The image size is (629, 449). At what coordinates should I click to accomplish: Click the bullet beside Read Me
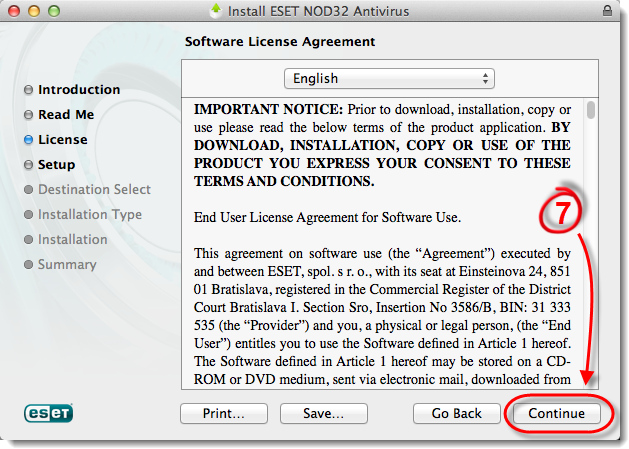(28, 115)
